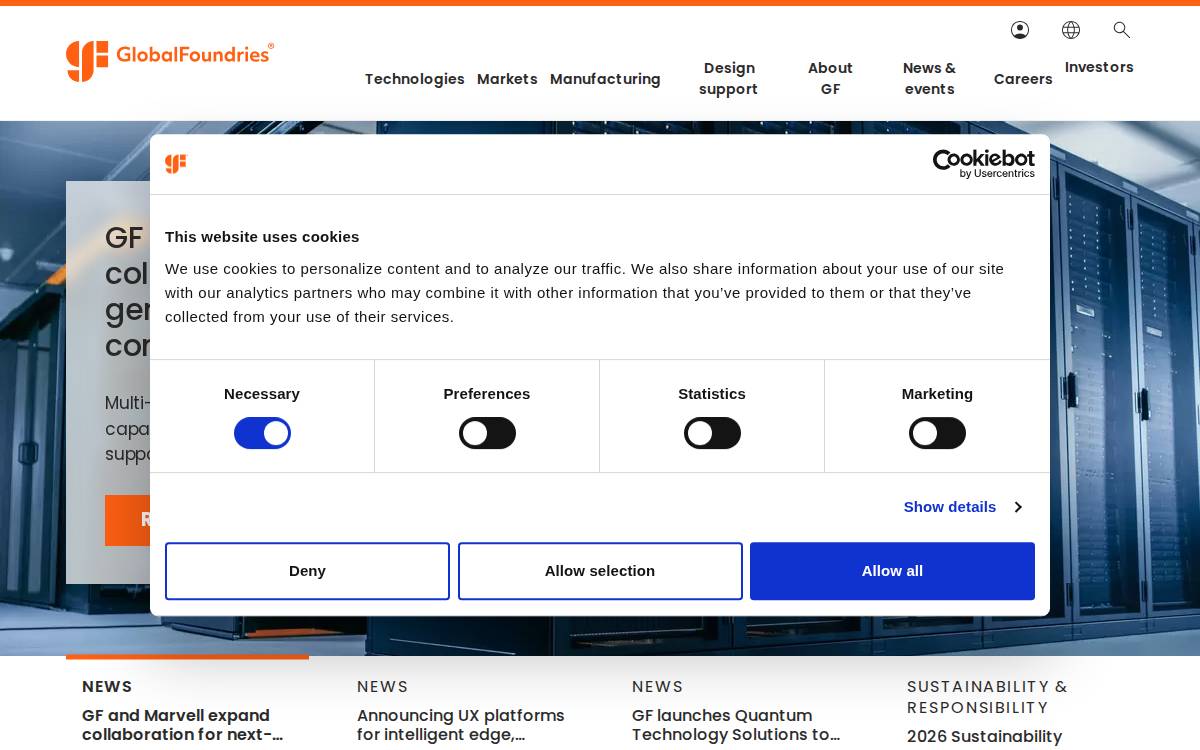Open Announcing UX platforms news item

tap(461, 725)
